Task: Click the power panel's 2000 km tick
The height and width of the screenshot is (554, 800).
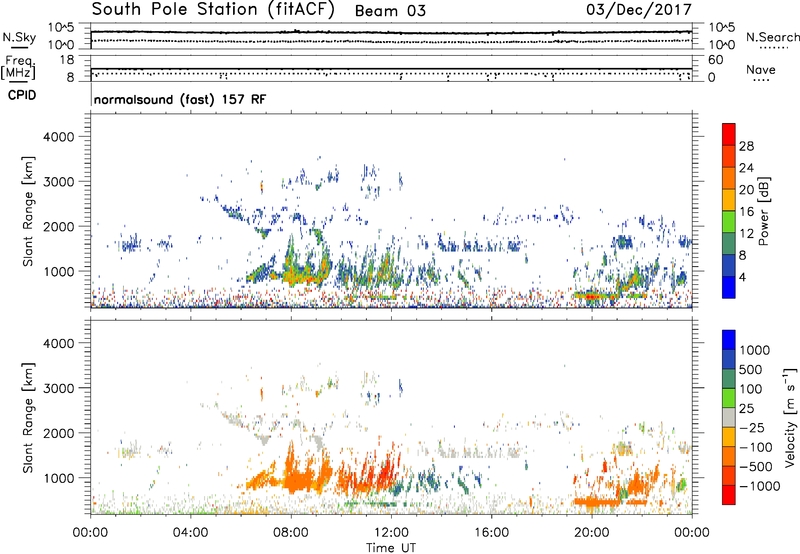Action: (59, 226)
